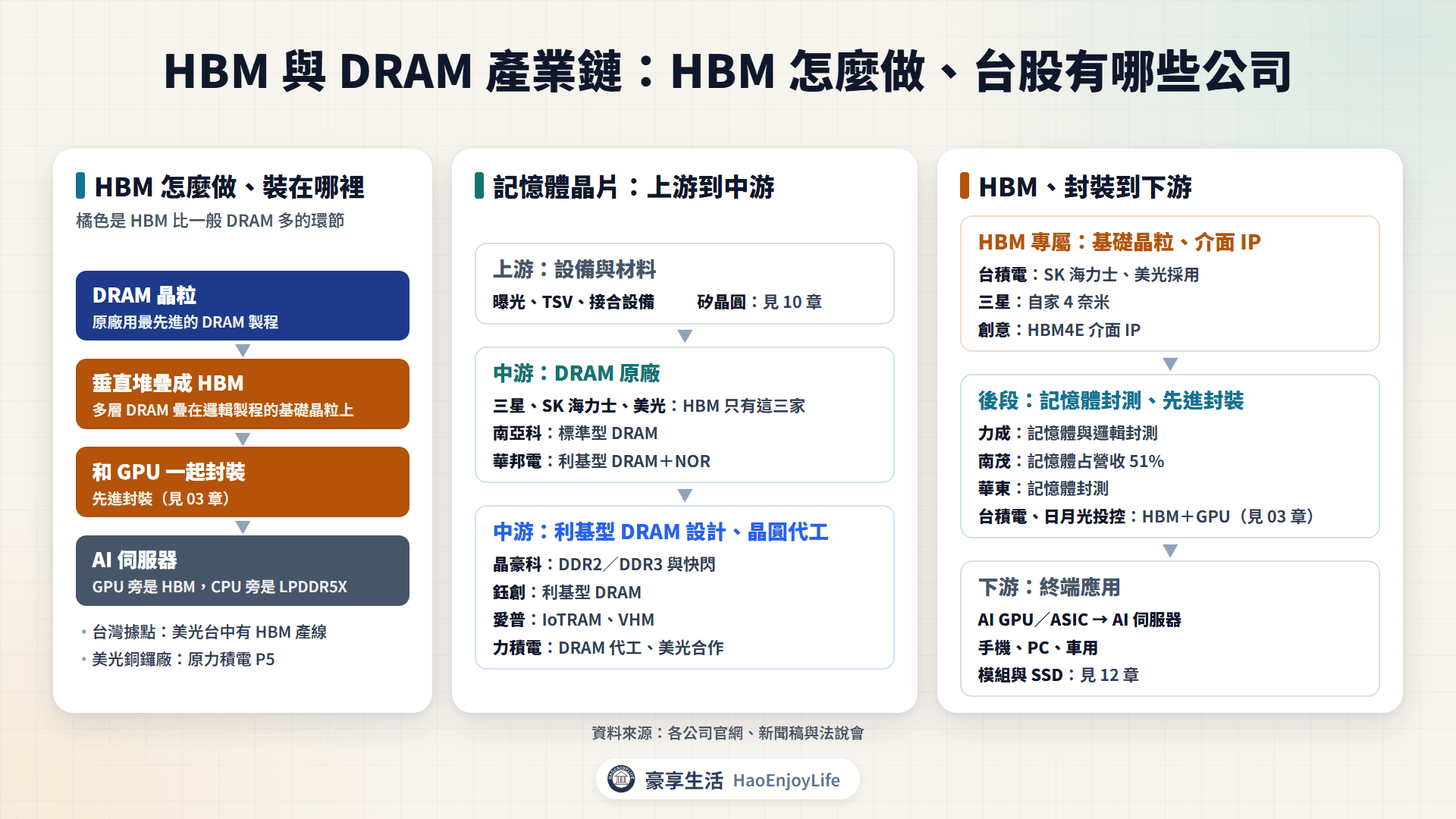Click bullet 美光銅鑼廠：原力積電 P5
The width and height of the screenshot is (1456, 819).
point(184,659)
